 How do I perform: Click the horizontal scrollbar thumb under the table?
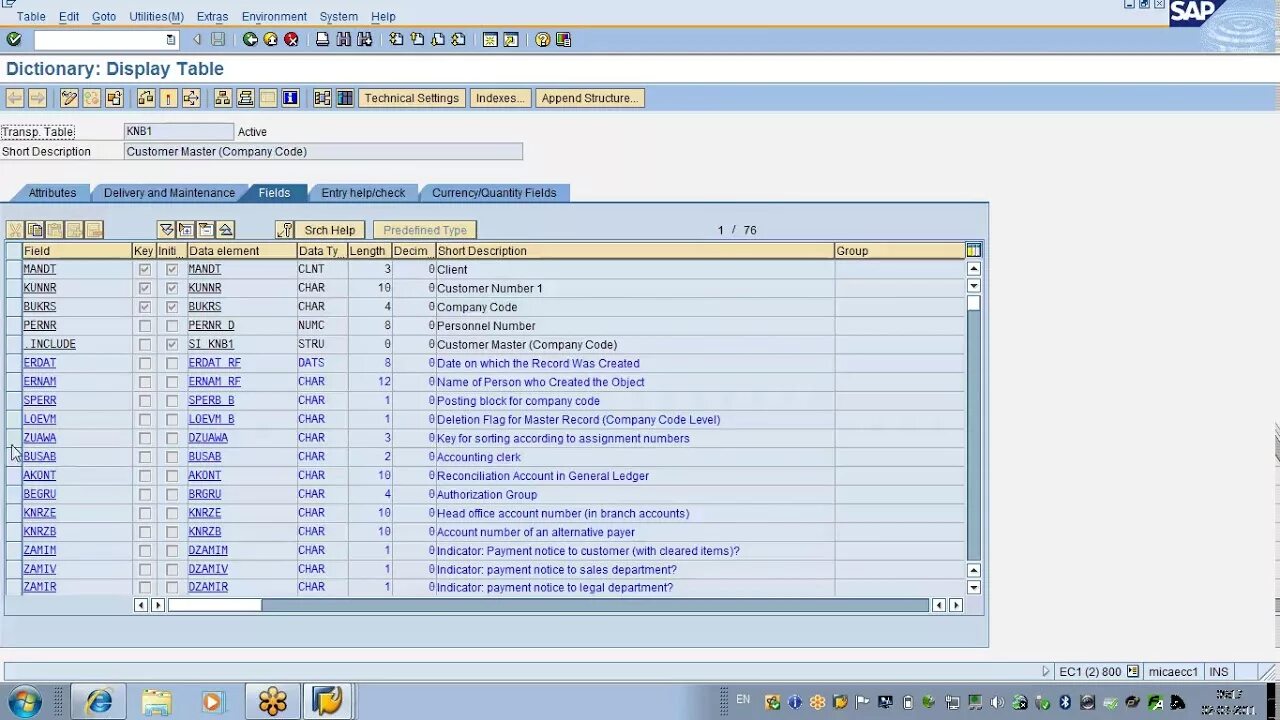tap(215, 605)
